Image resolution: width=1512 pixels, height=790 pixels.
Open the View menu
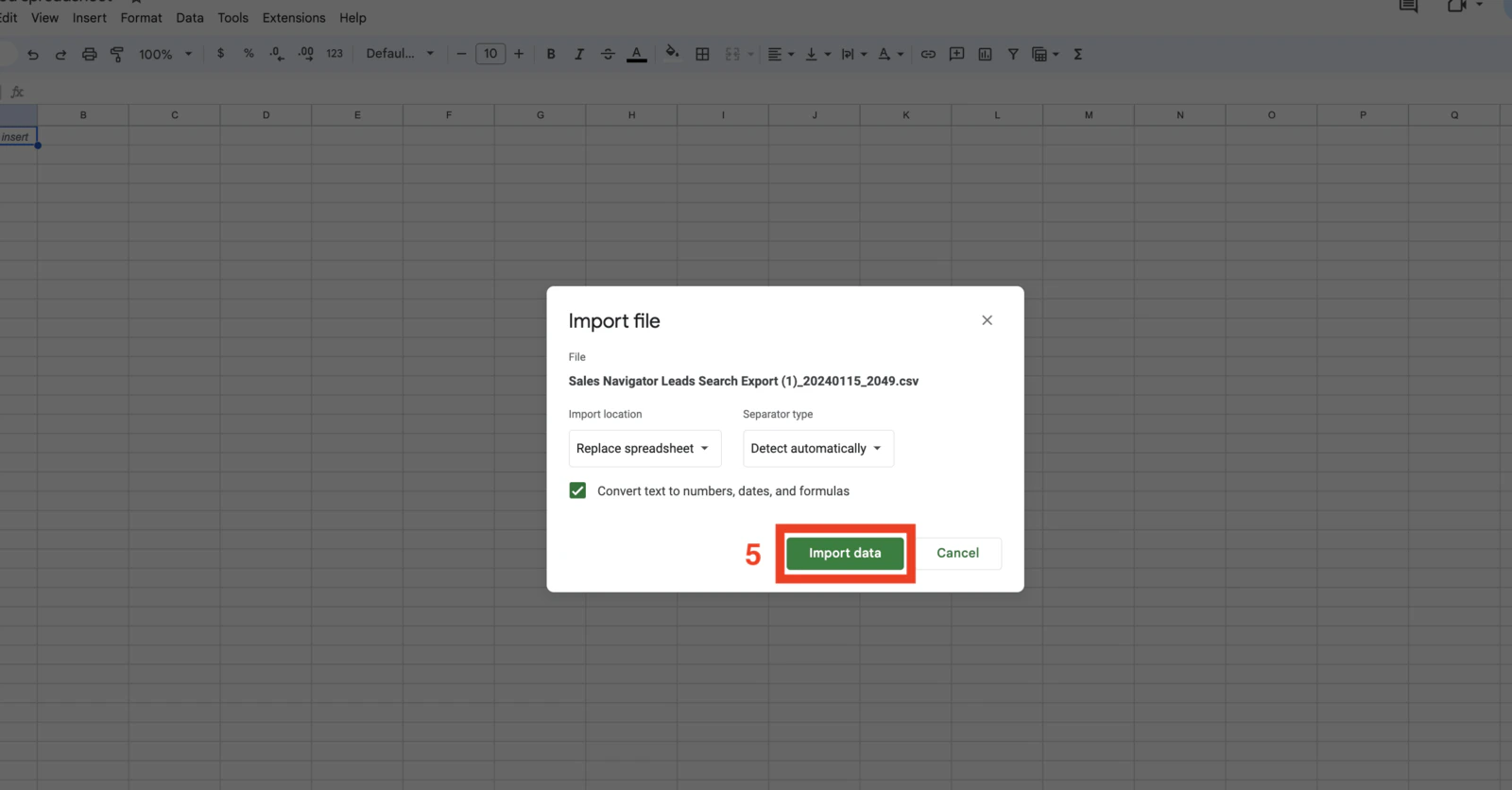[44, 18]
